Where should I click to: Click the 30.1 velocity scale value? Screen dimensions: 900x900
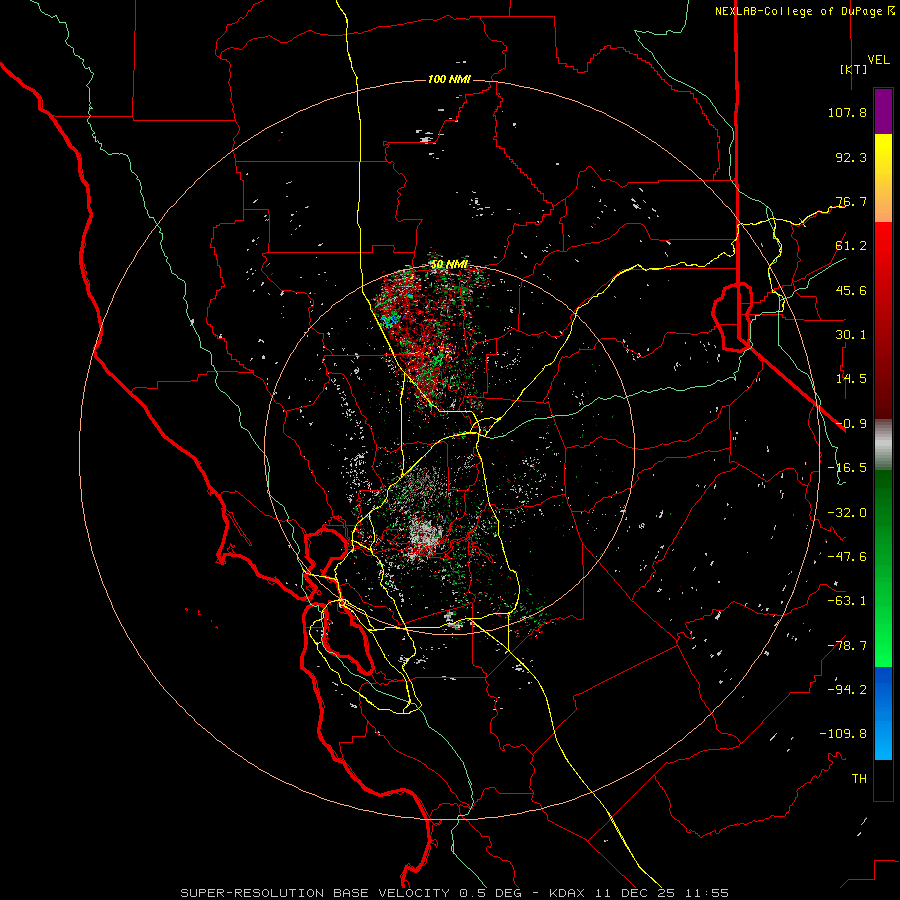coord(851,335)
